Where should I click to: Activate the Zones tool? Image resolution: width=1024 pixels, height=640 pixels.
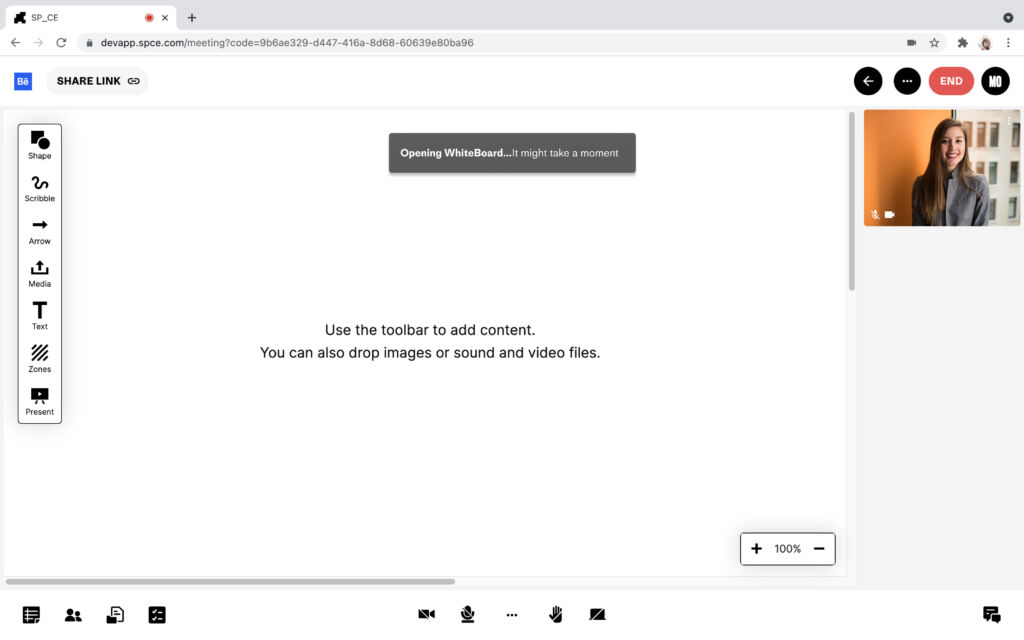[x=40, y=357]
